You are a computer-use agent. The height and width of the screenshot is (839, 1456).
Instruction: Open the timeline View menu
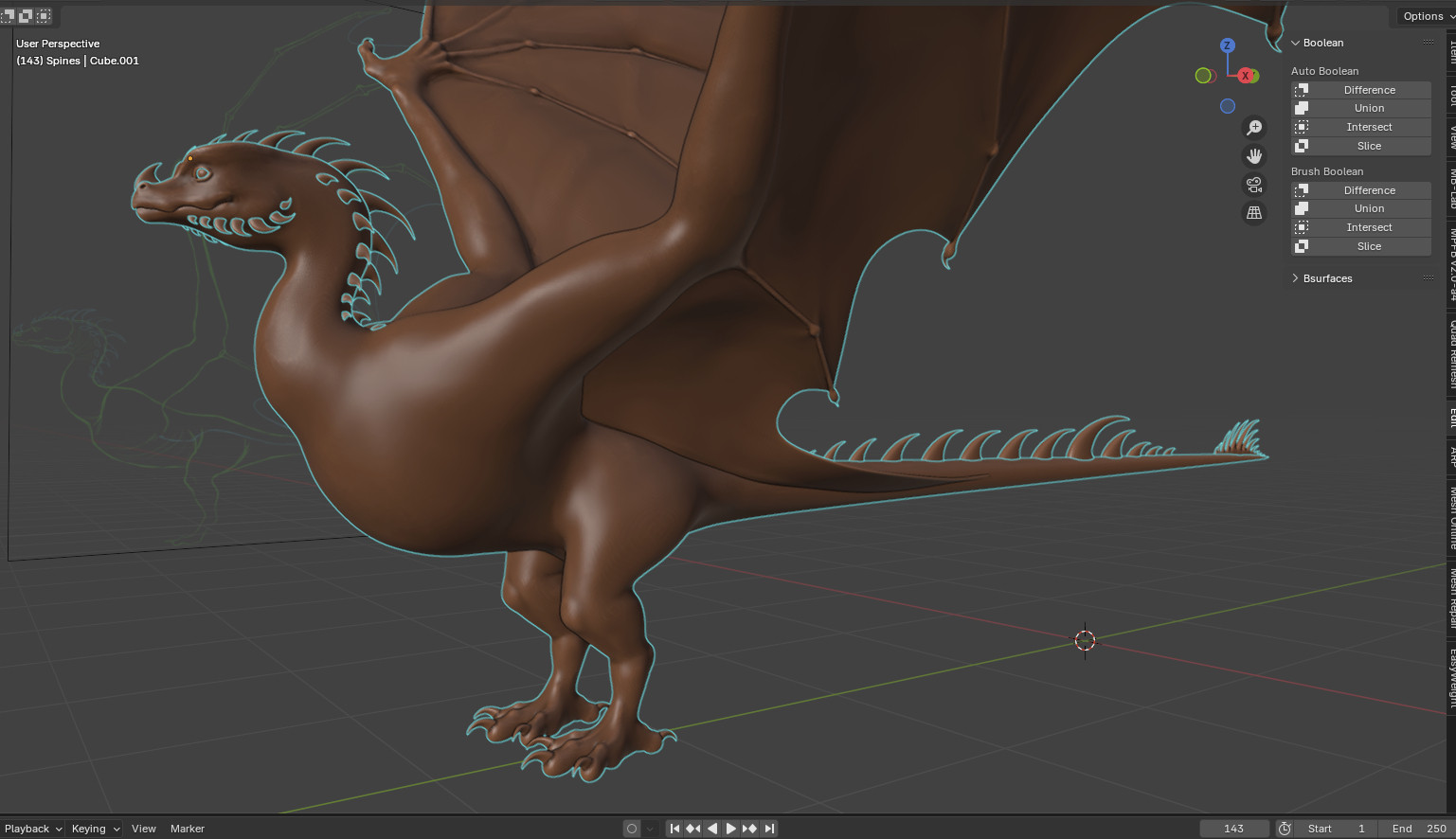coord(144,829)
